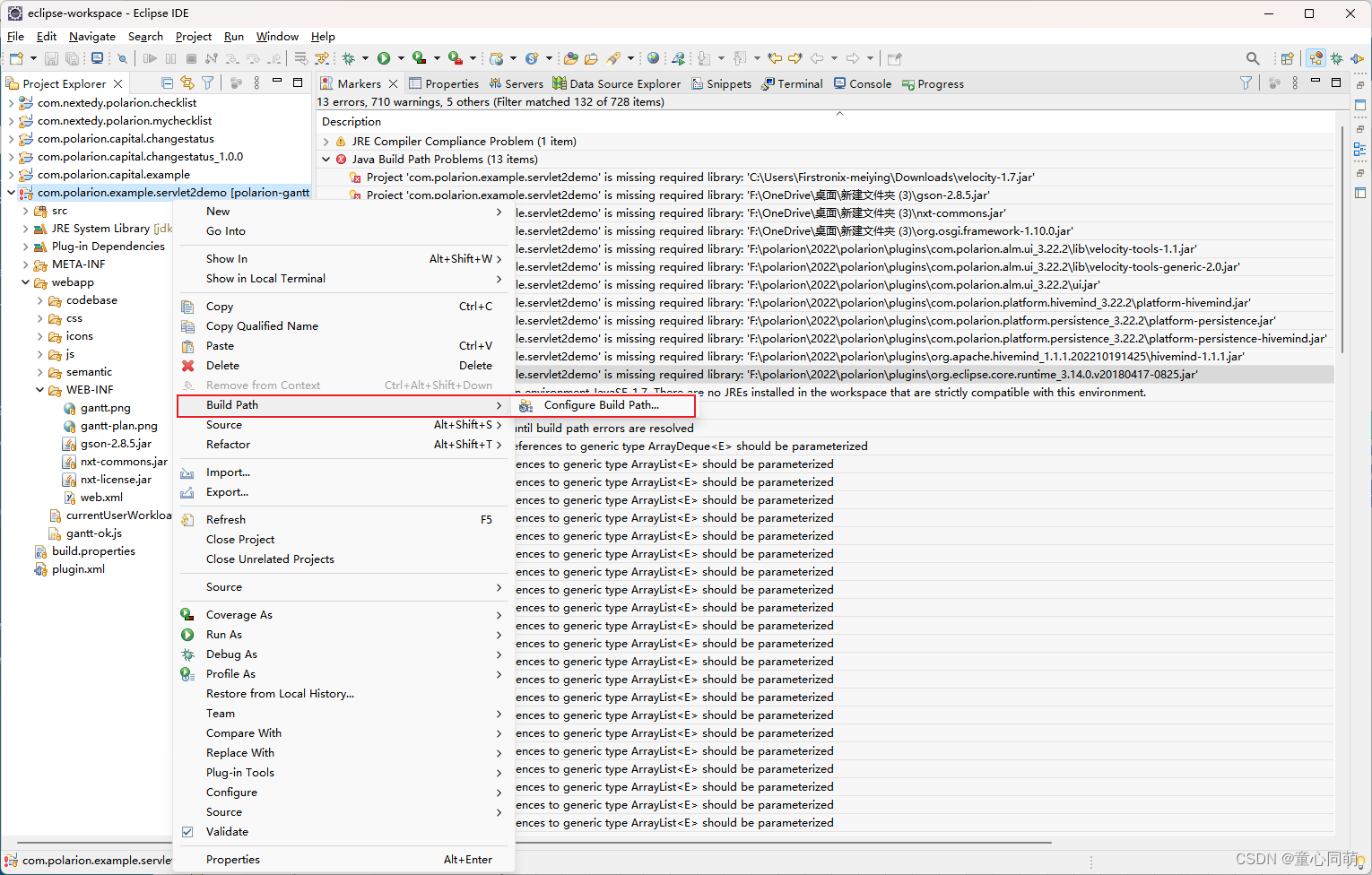The height and width of the screenshot is (875, 1372).
Task: Expand the META-INF folder
Action: click(25, 264)
